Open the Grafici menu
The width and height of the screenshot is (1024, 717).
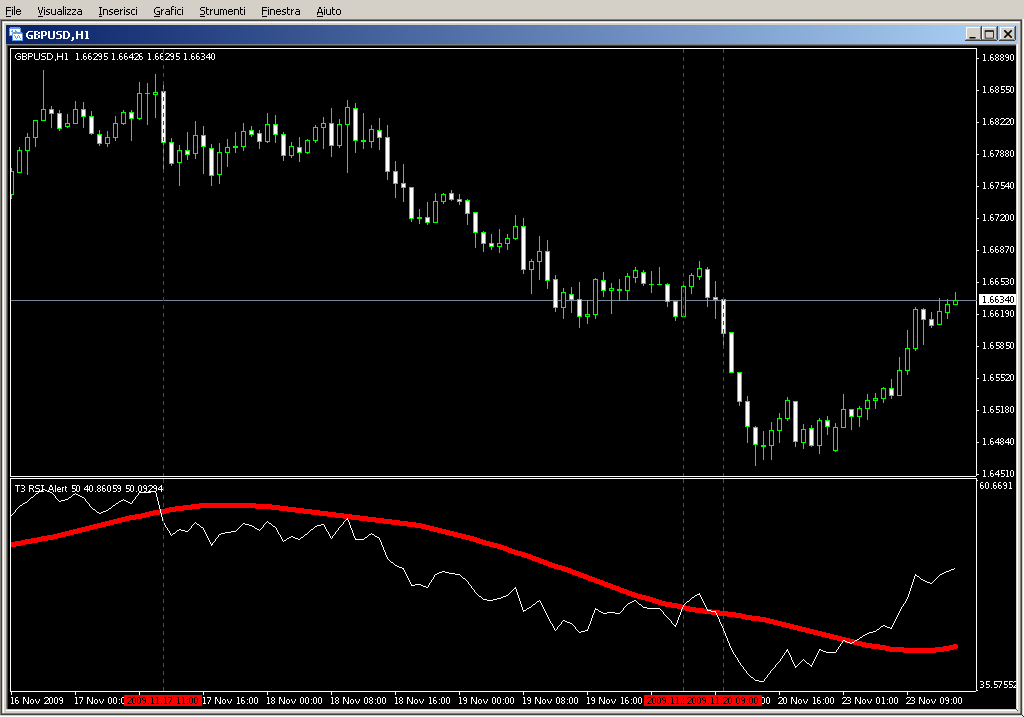168,11
